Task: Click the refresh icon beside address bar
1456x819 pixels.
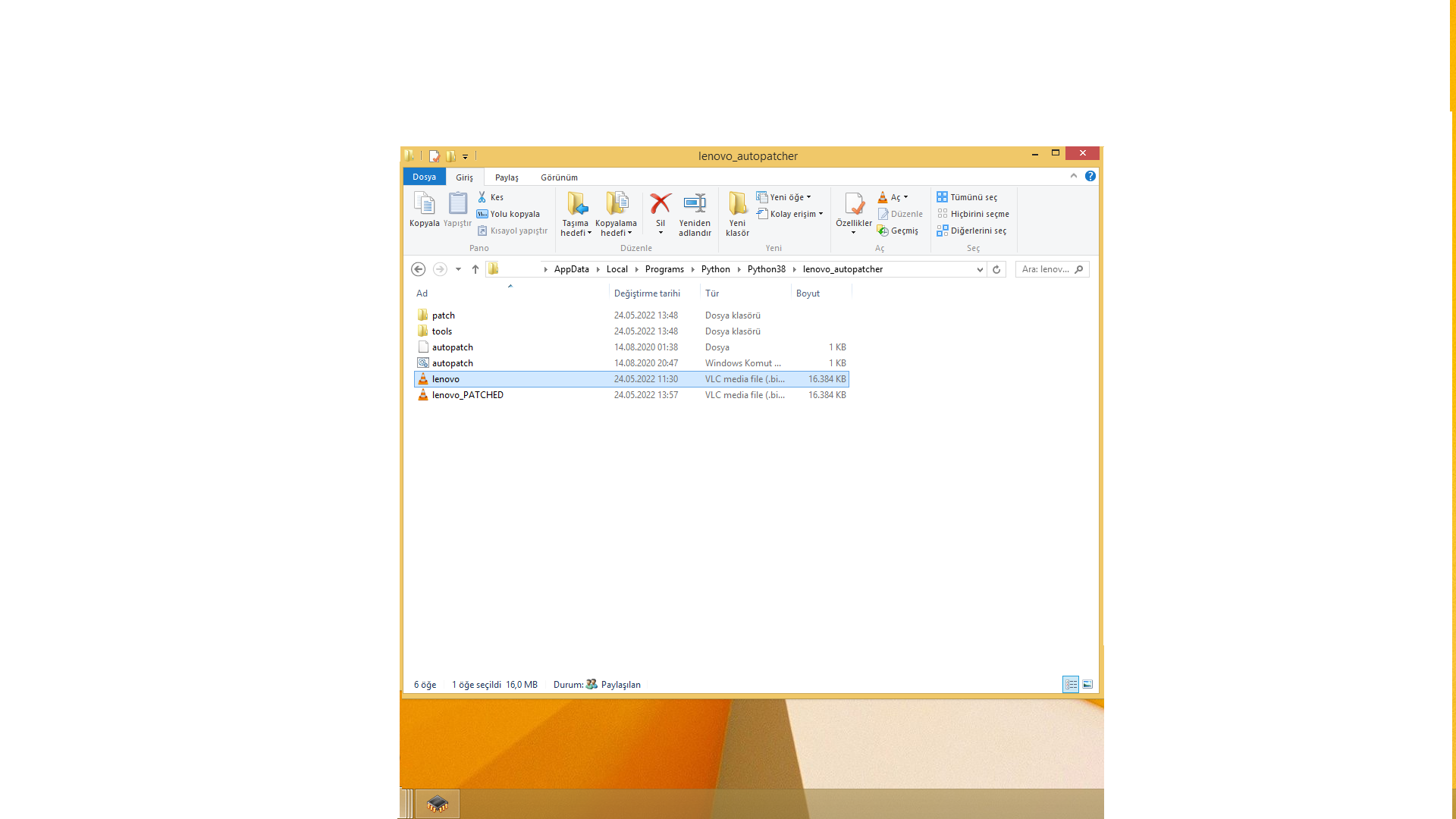Action: [996, 269]
